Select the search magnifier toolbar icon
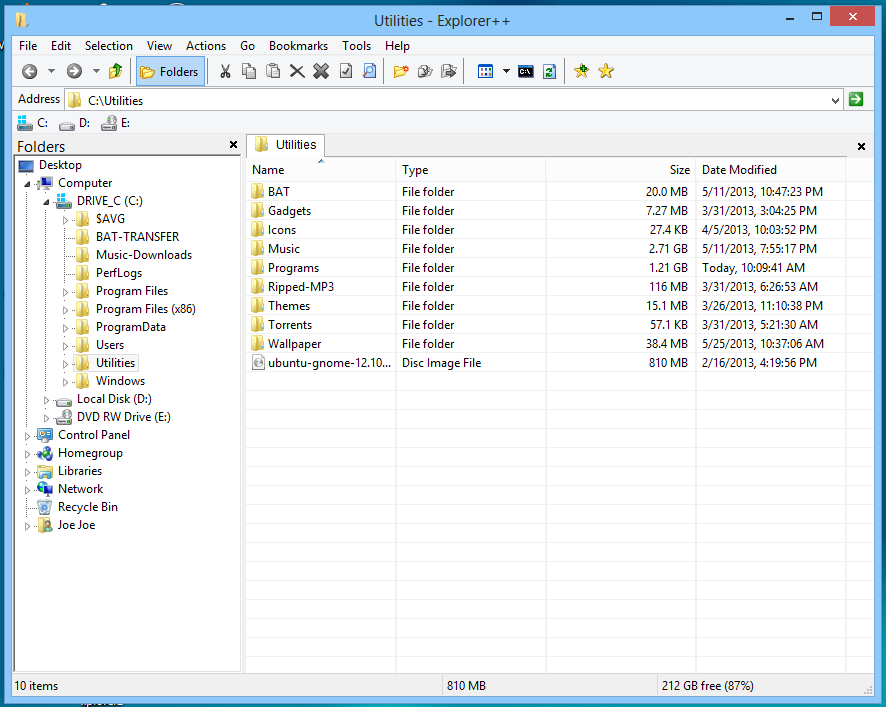This screenshot has height=707, width=886. [369, 71]
